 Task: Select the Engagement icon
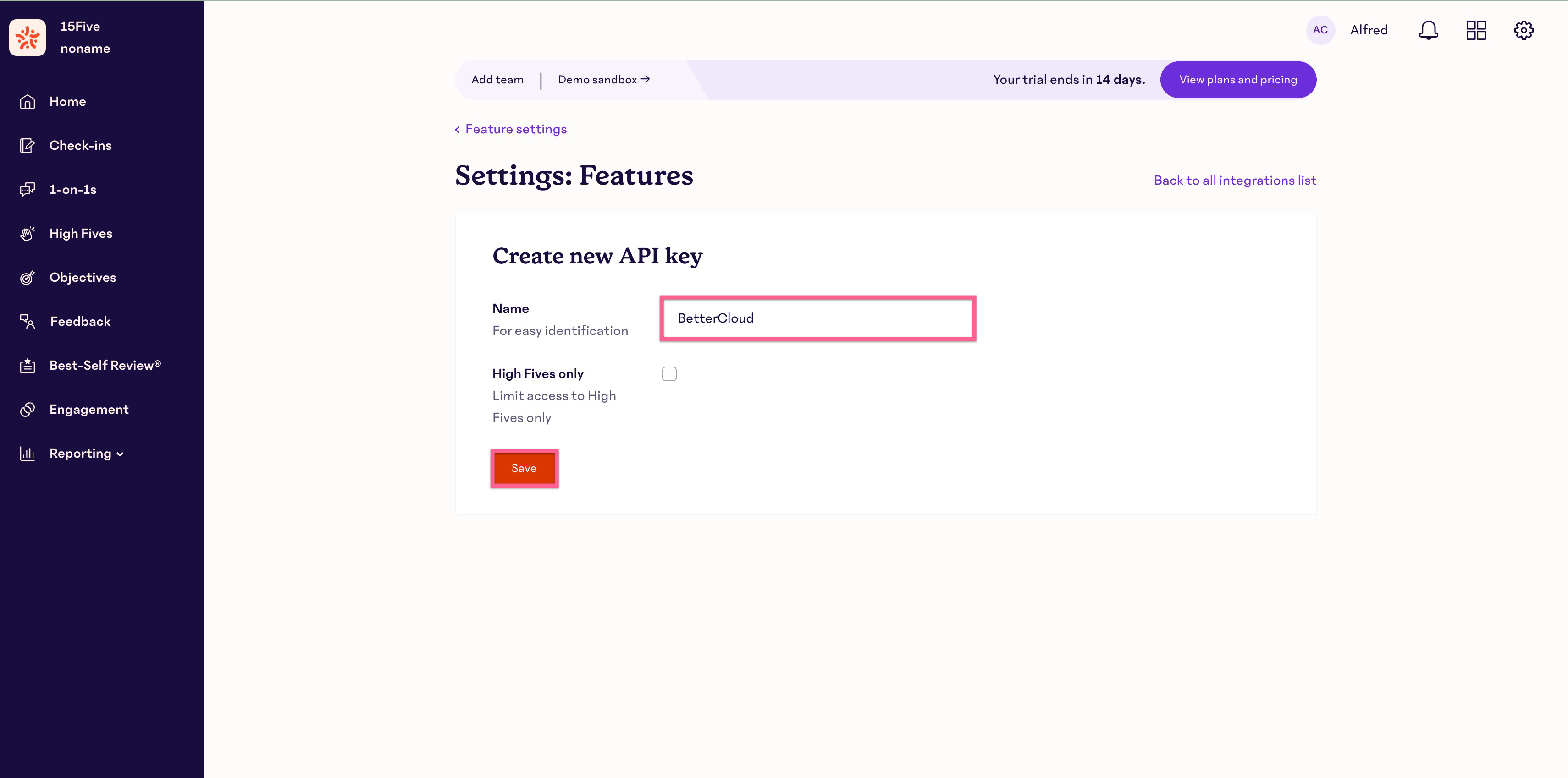coord(28,409)
